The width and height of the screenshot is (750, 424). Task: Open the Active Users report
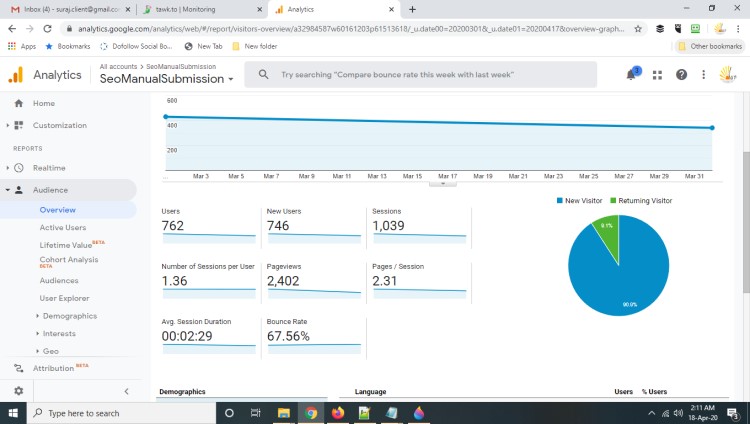[63, 227]
